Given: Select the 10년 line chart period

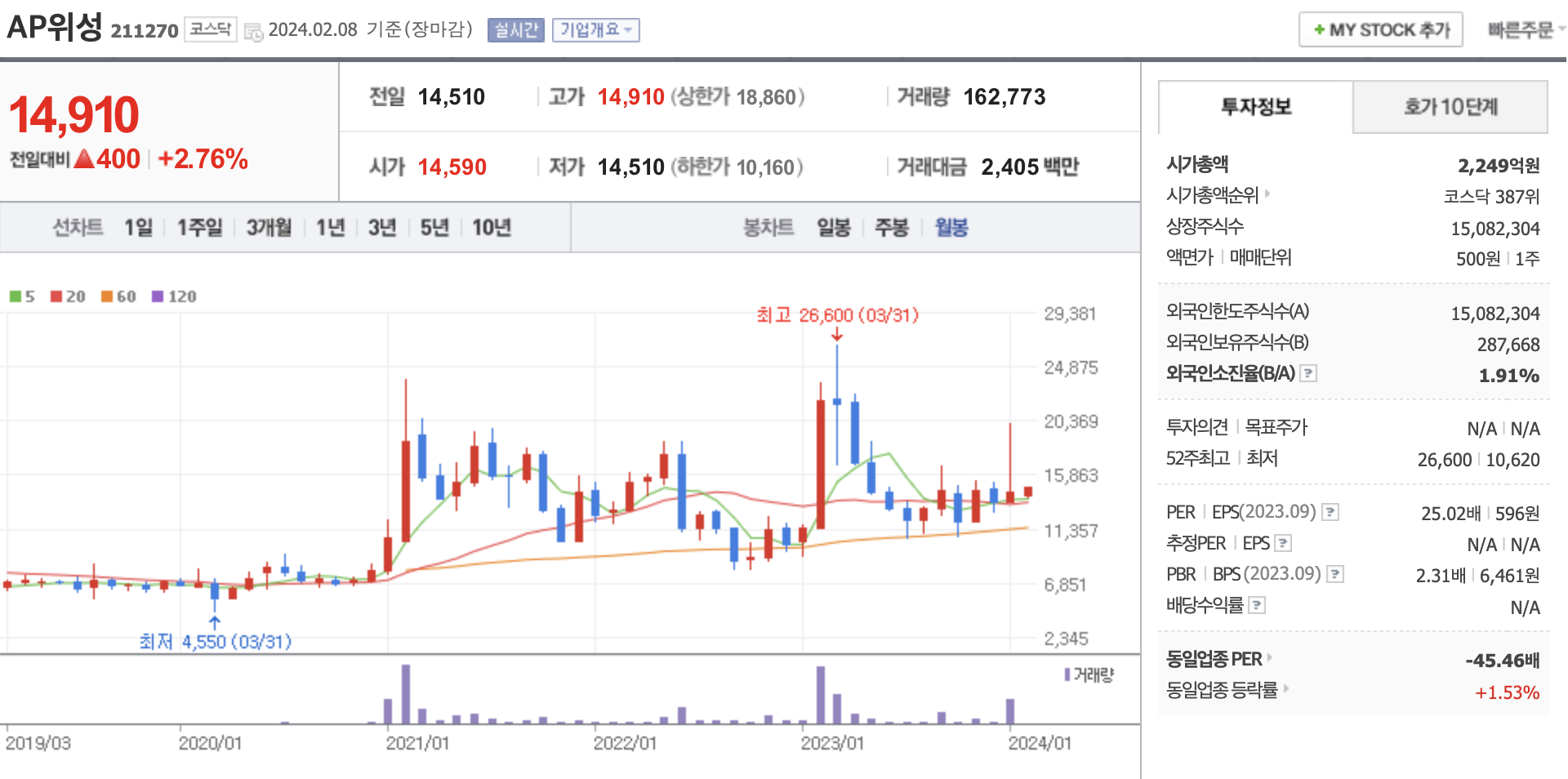Looking at the screenshot, I should pos(492,227).
